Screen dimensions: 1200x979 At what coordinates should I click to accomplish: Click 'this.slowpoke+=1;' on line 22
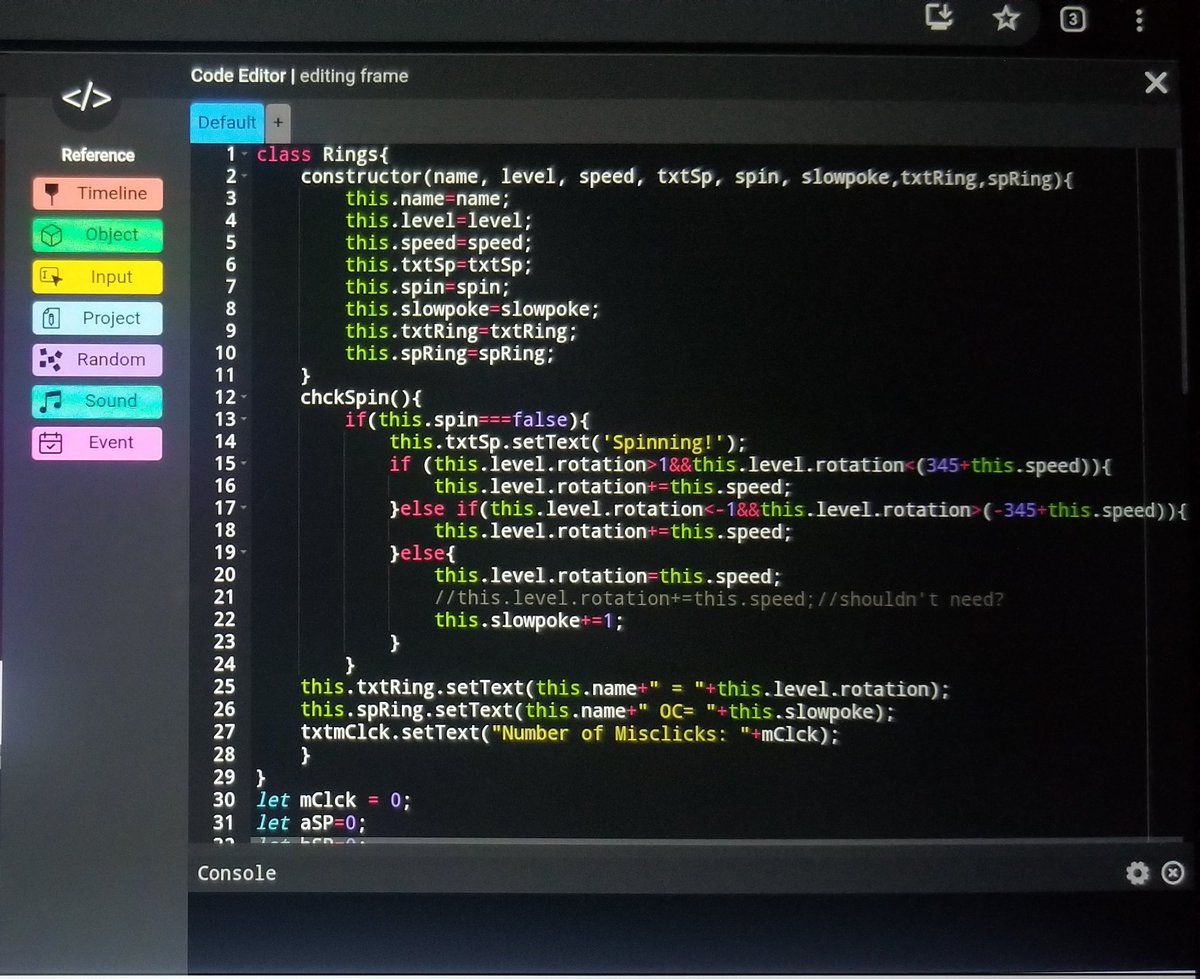click(529, 621)
